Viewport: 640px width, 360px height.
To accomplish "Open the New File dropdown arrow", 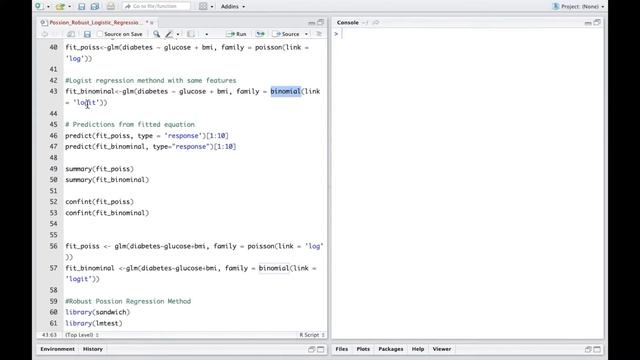I will pos(48,7).
